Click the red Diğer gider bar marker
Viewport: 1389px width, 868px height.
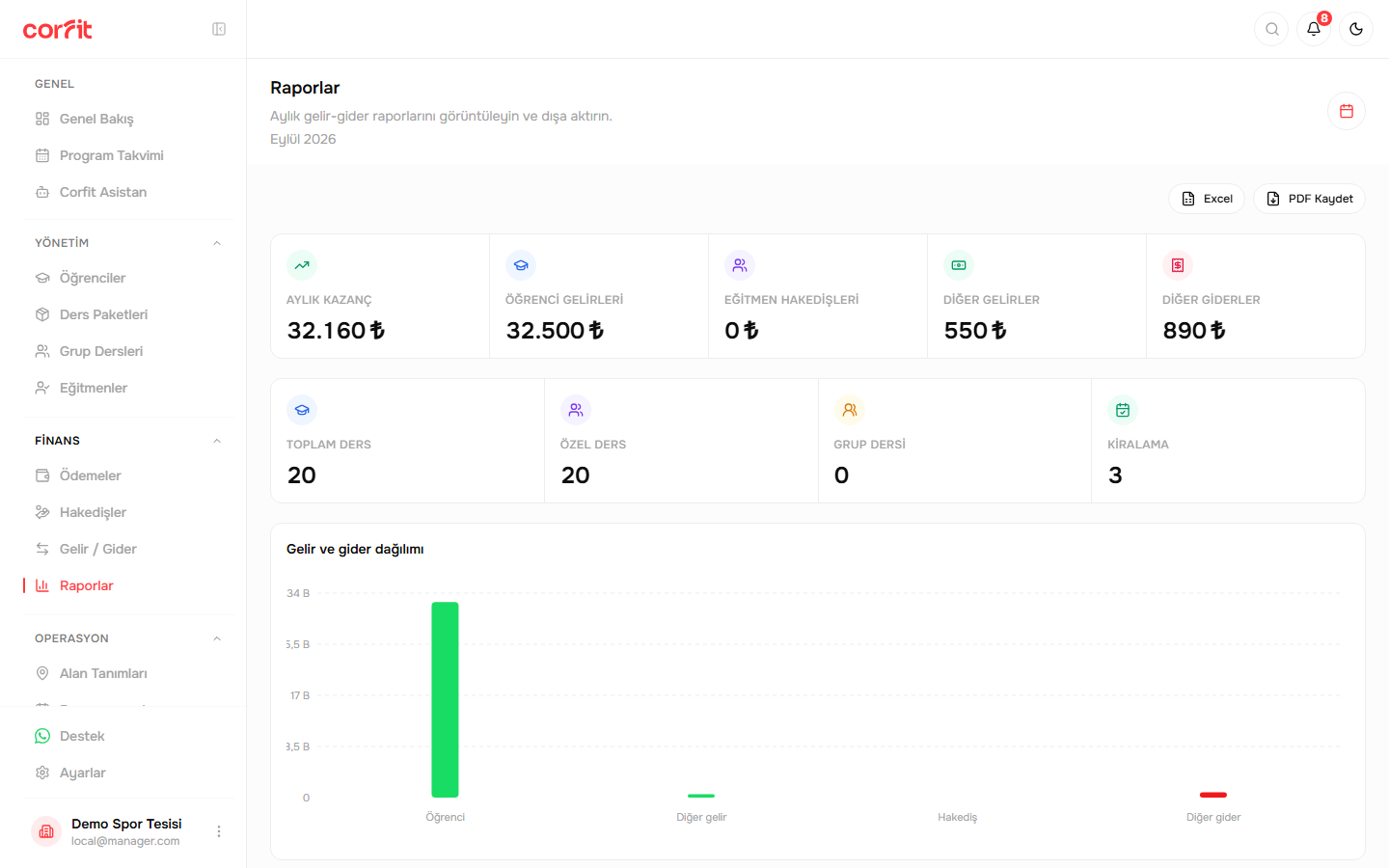tap(1213, 795)
